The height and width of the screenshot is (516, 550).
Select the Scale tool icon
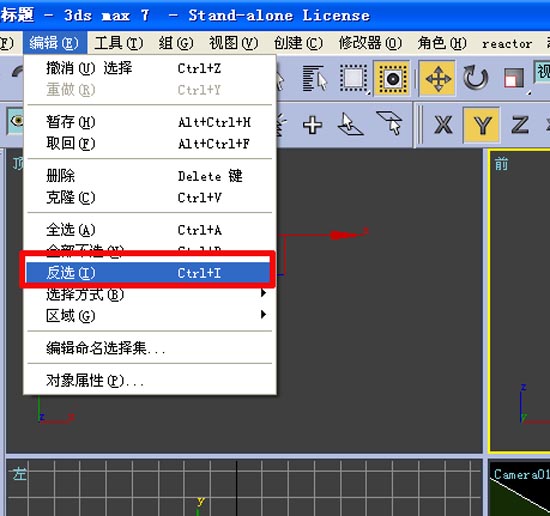pos(515,78)
